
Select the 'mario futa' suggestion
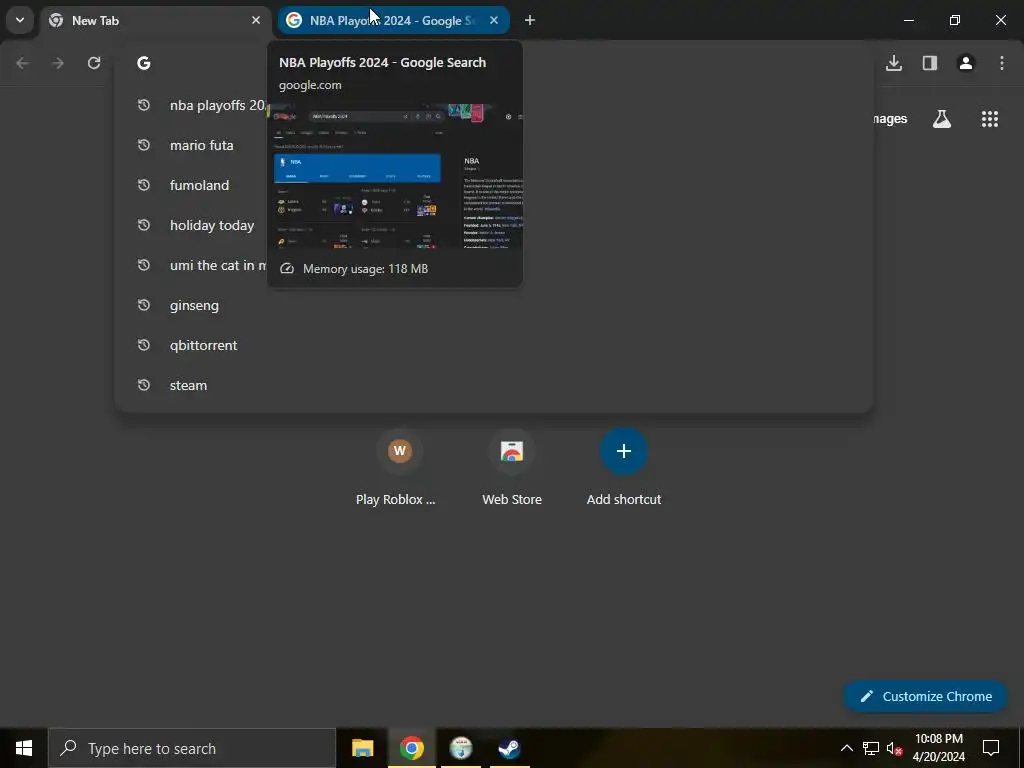click(x=494, y=145)
